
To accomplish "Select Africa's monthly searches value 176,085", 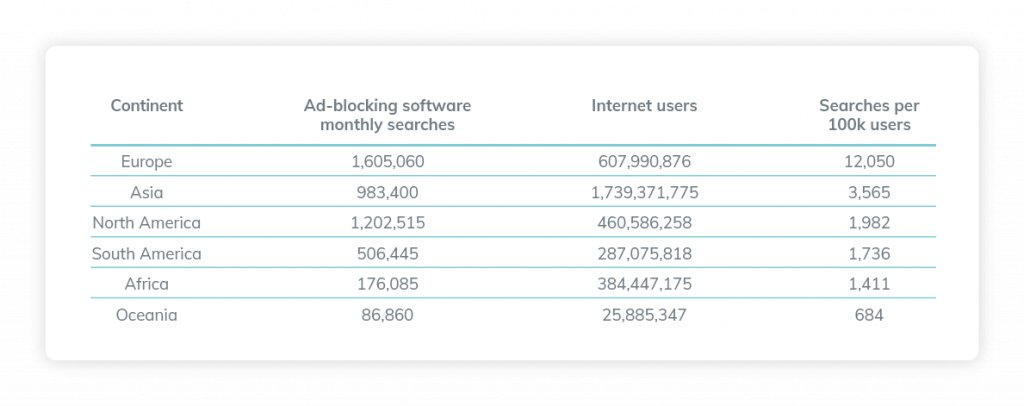I will (387, 284).
